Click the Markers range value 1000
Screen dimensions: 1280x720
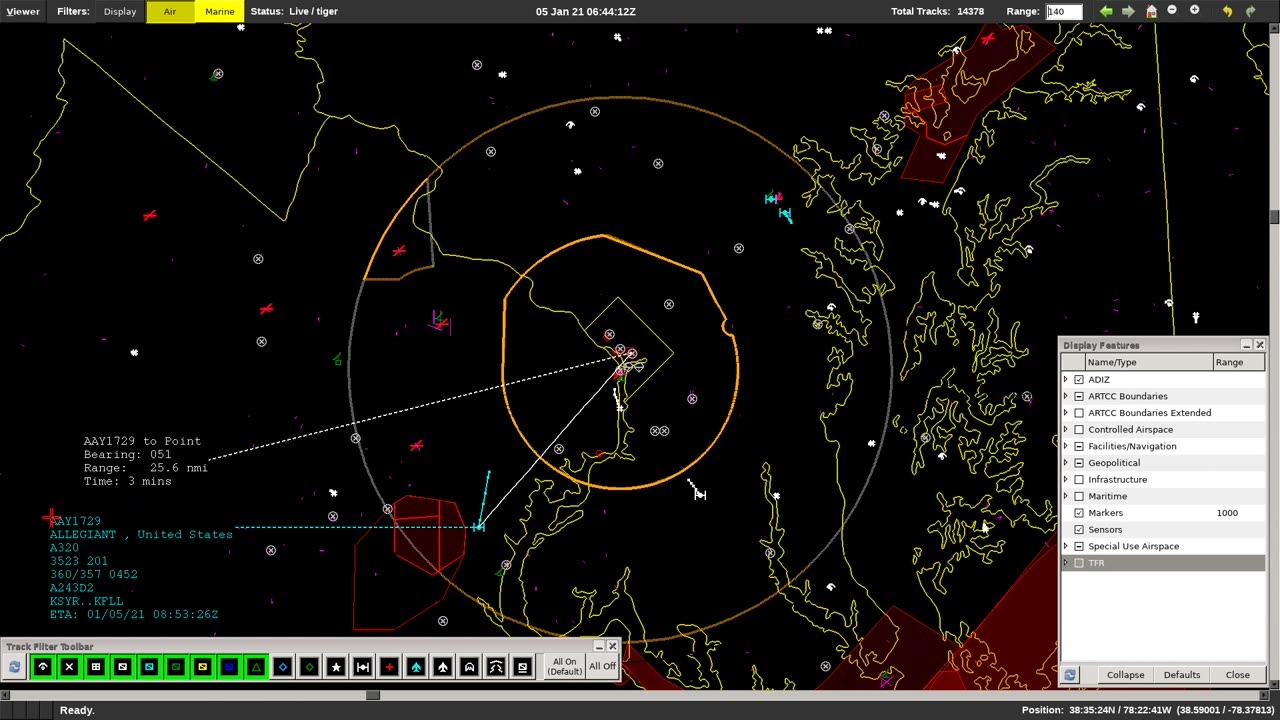coord(1227,513)
